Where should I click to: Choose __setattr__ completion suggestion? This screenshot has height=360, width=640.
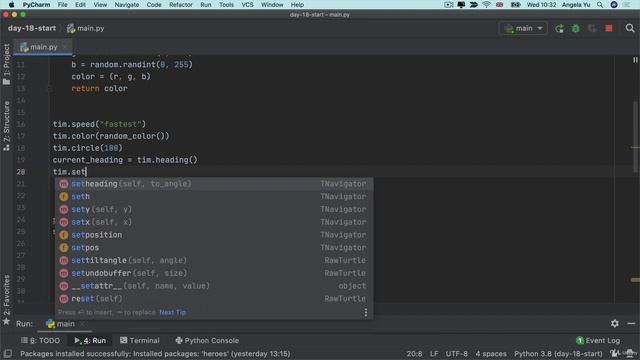coord(214,286)
